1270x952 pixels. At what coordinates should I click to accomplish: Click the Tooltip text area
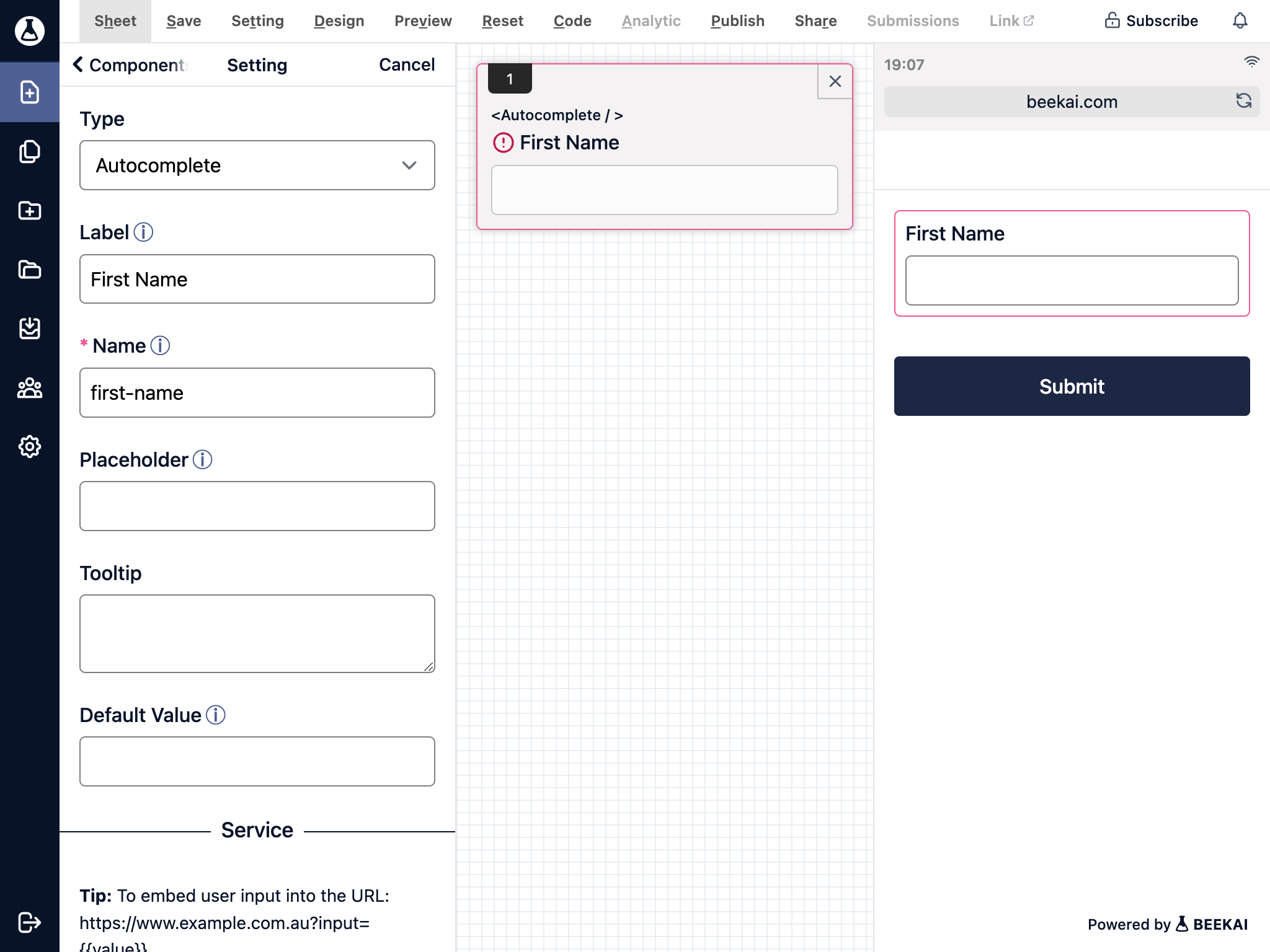pos(257,633)
